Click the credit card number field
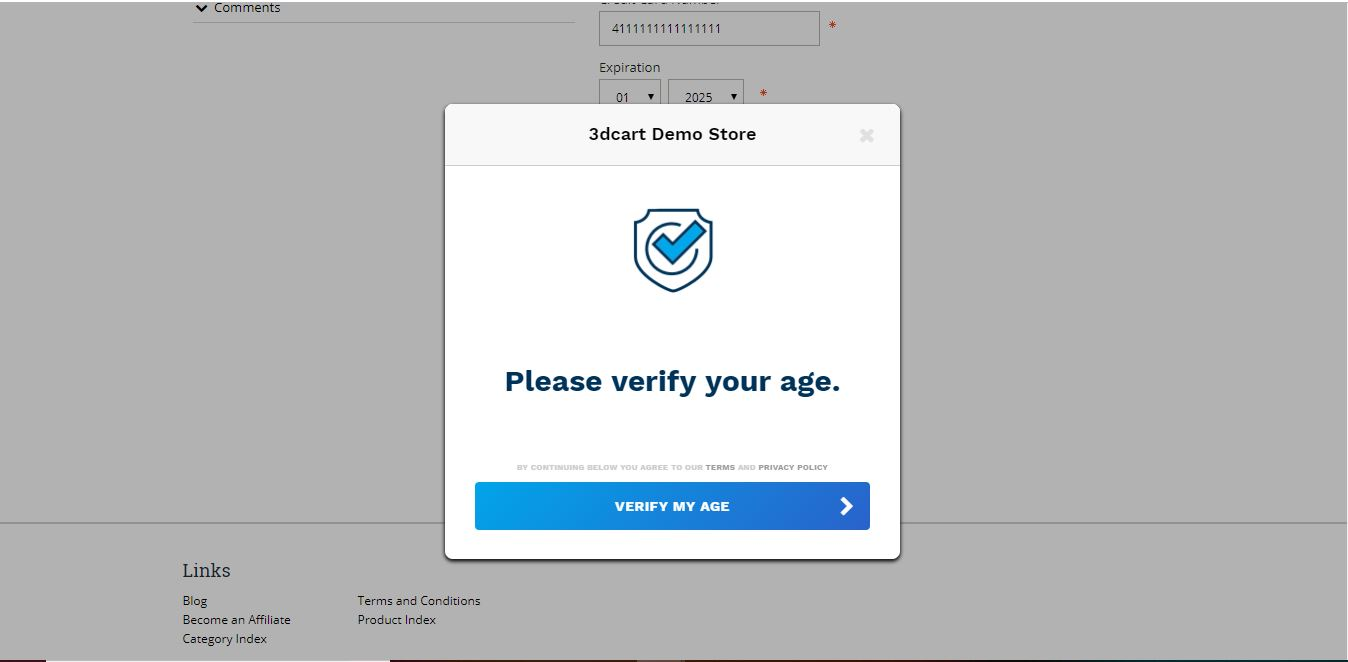 pyautogui.click(x=709, y=28)
